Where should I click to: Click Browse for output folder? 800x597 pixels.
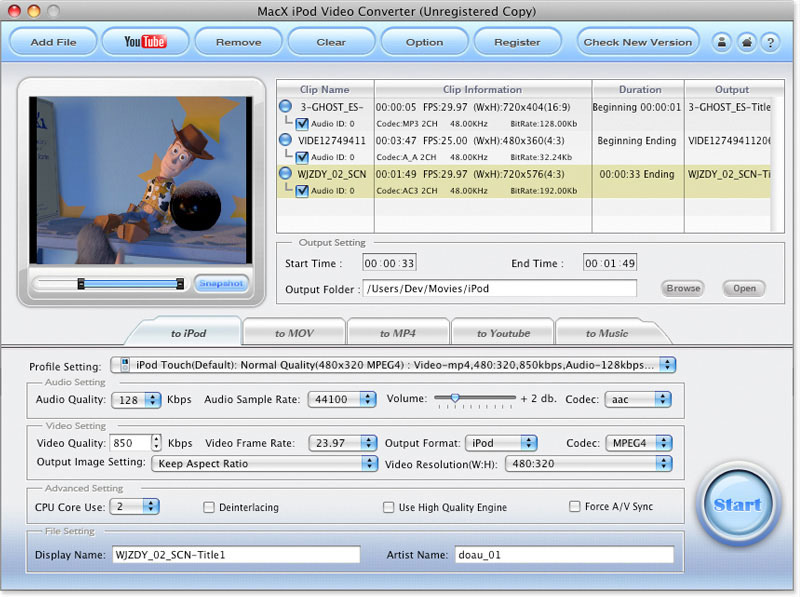pos(683,288)
